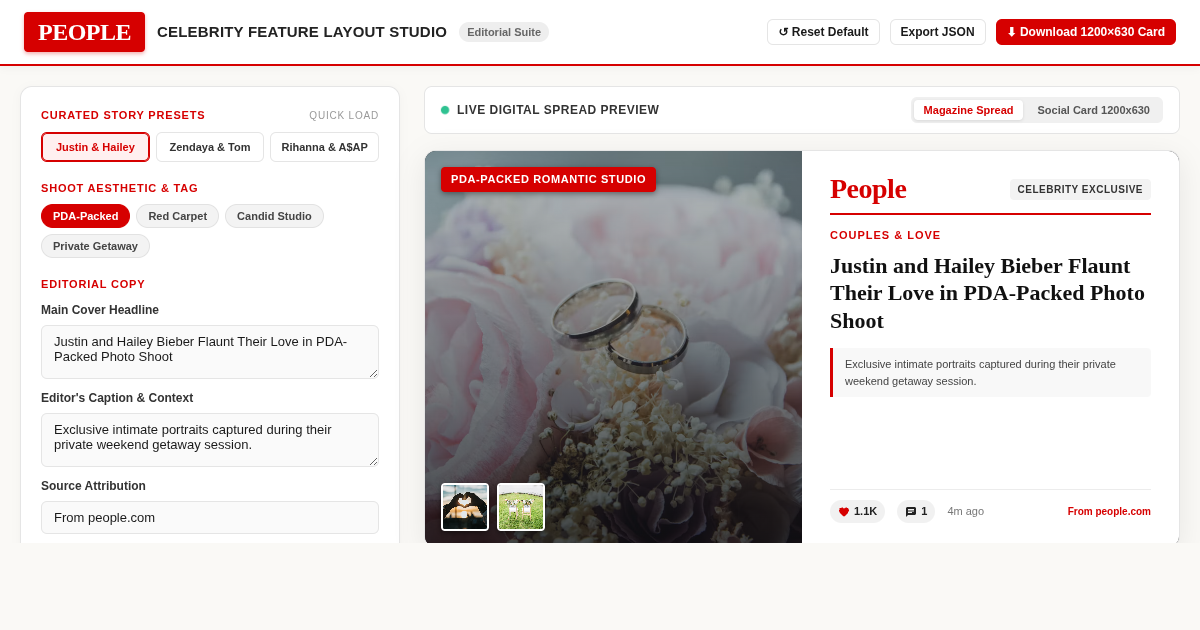Select the heart-hands photo thumbnail
This screenshot has height=630, width=1200.
(x=465, y=507)
